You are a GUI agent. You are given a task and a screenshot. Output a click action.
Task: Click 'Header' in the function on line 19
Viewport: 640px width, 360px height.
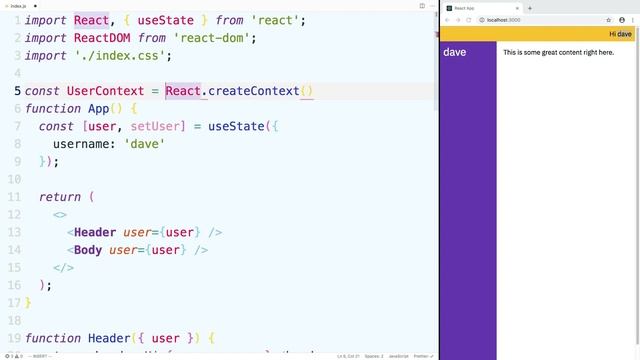point(109,338)
